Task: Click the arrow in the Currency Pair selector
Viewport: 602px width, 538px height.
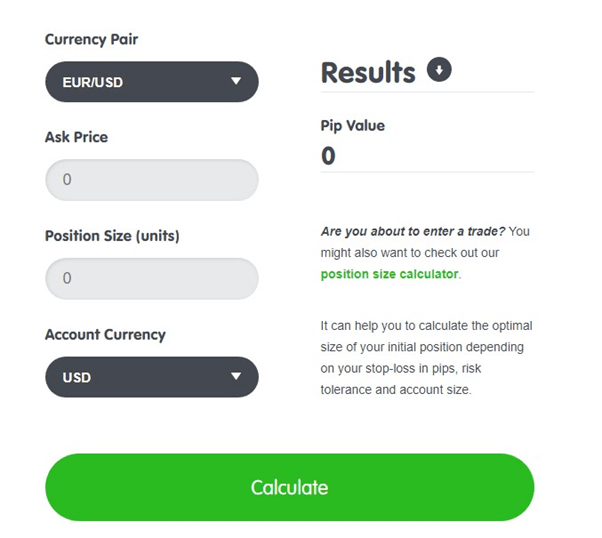Action: (x=236, y=81)
